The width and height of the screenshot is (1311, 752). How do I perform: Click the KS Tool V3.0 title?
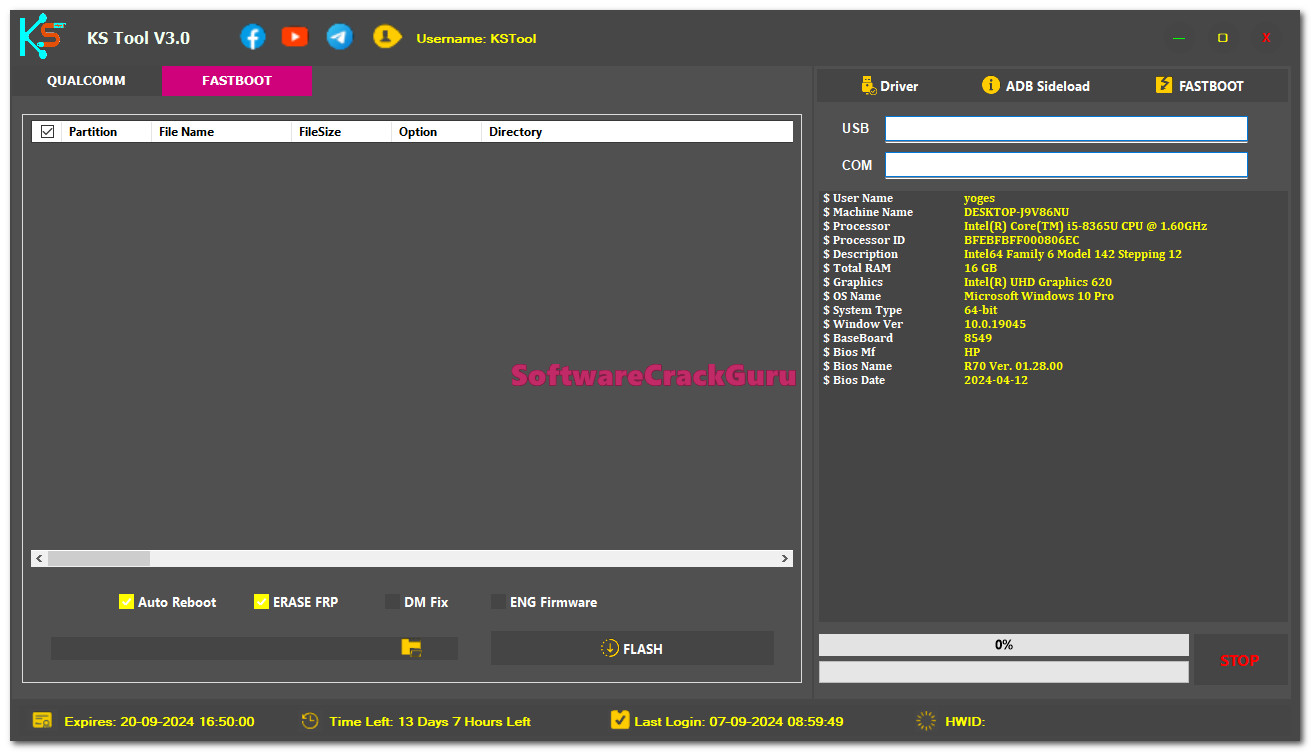coord(138,38)
